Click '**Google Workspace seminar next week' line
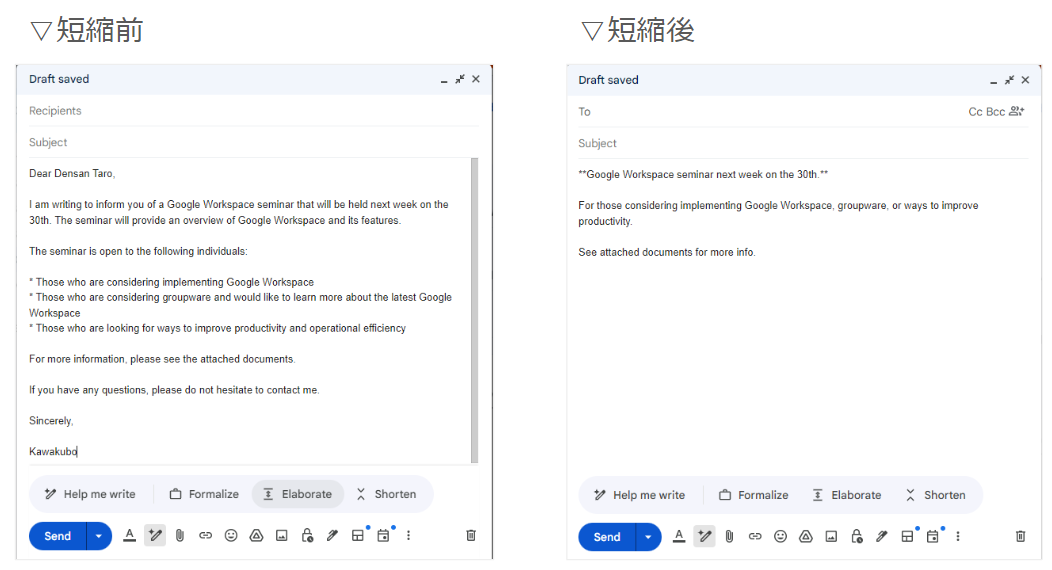This screenshot has height=570, width=1052. (x=703, y=174)
